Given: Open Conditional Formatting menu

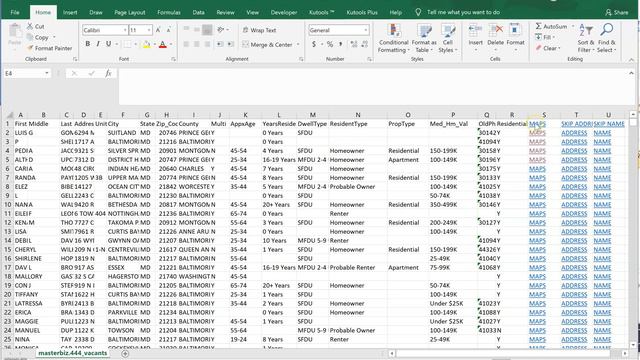Looking at the screenshot, I should pos(393,38).
